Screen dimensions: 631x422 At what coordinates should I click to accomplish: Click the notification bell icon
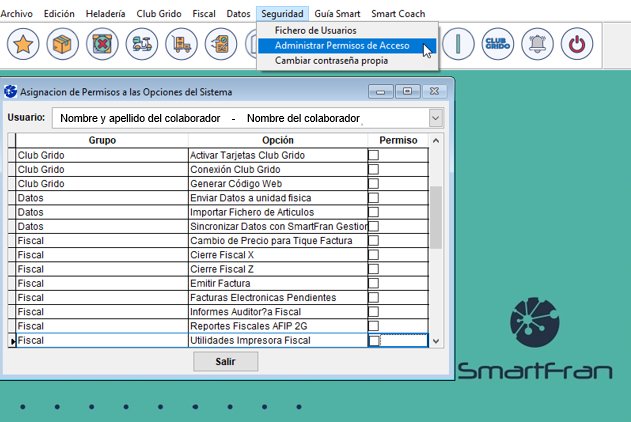coord(537,45)
